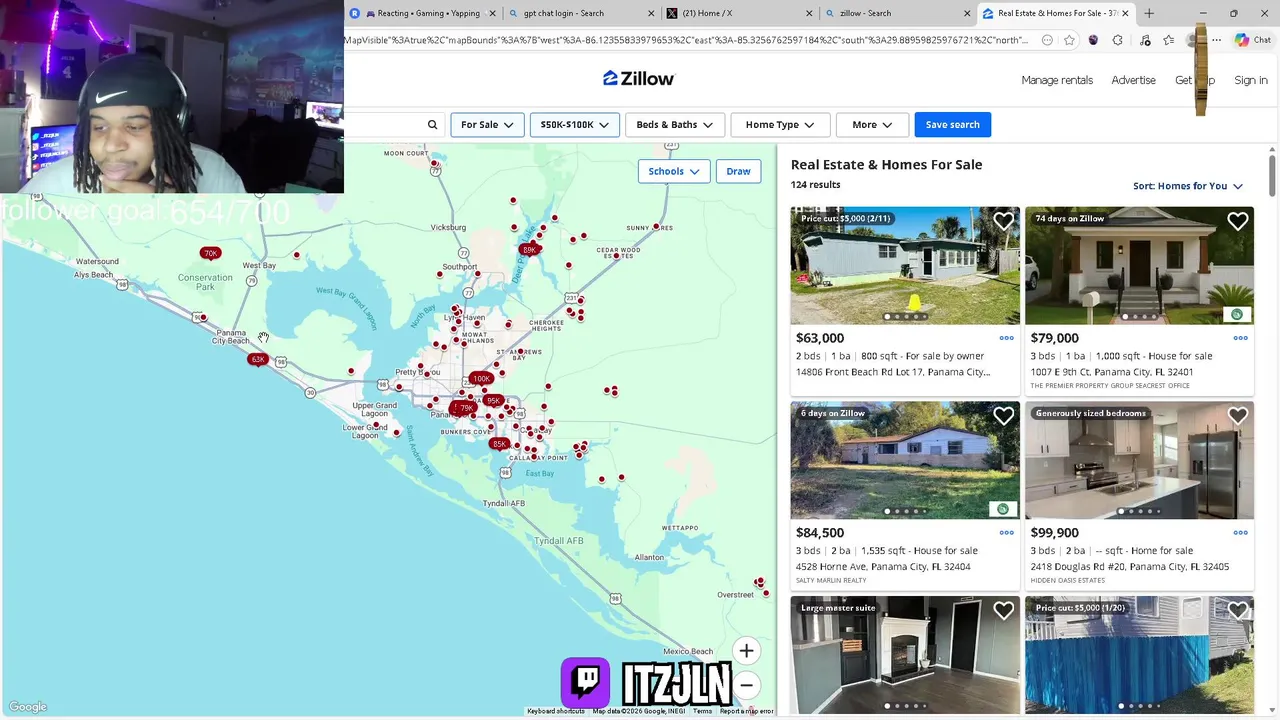Heart the 'Price cut: $5,000 (1/20)' listing
Viewport: 1280px width, 720px height.
1237,610
